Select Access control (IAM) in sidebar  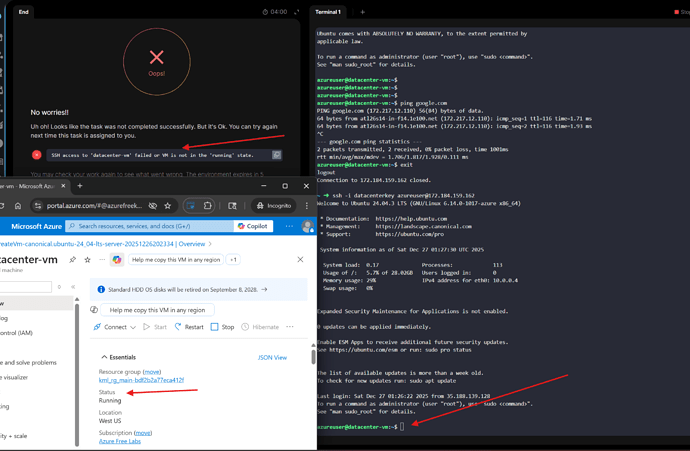[16, 333]
